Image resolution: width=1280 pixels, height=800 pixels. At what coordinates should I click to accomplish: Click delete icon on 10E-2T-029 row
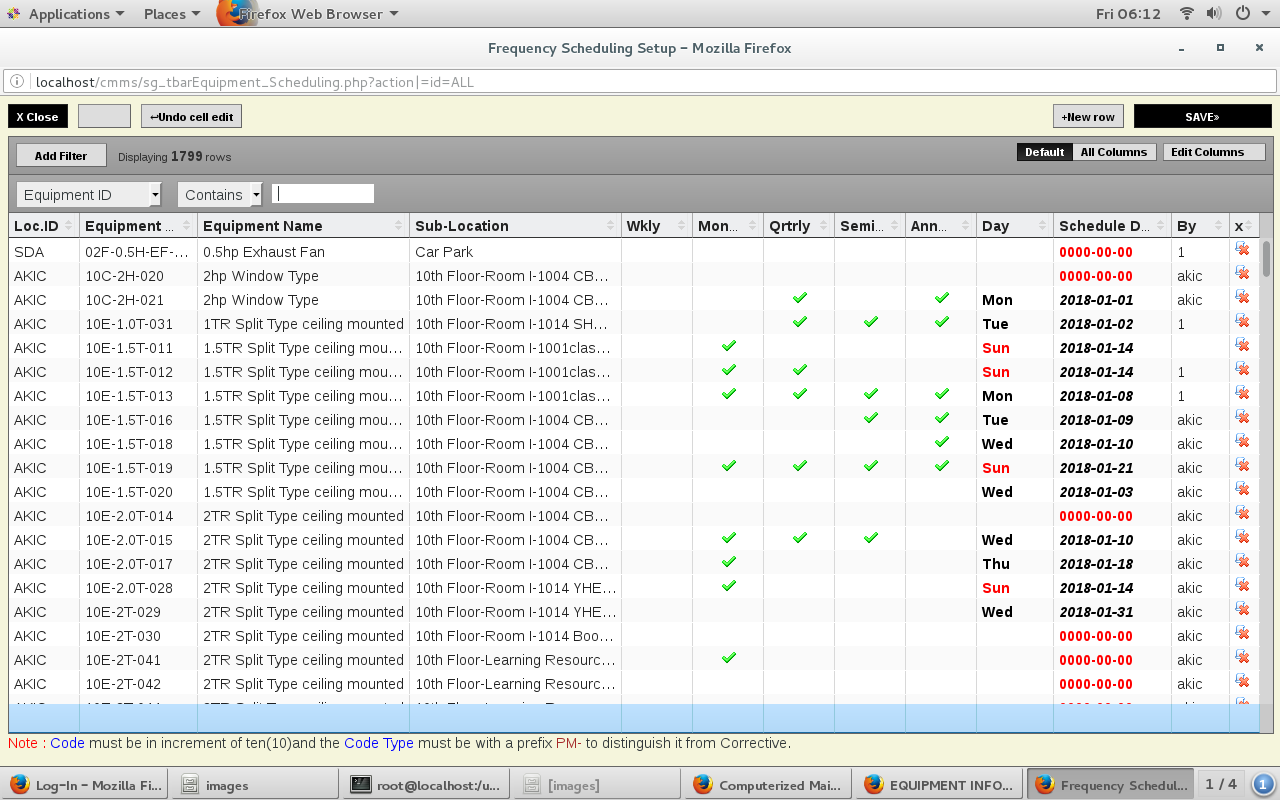coord(1242,610)
